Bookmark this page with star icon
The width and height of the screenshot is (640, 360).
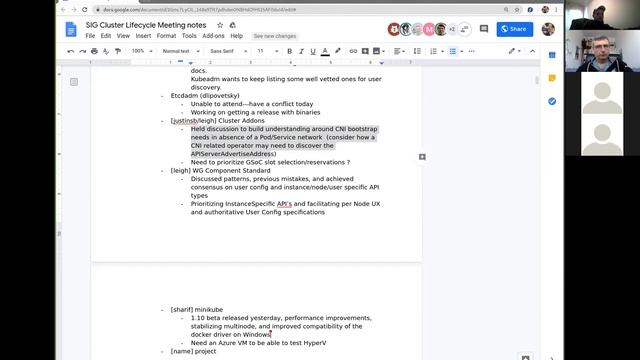point(517,9)
